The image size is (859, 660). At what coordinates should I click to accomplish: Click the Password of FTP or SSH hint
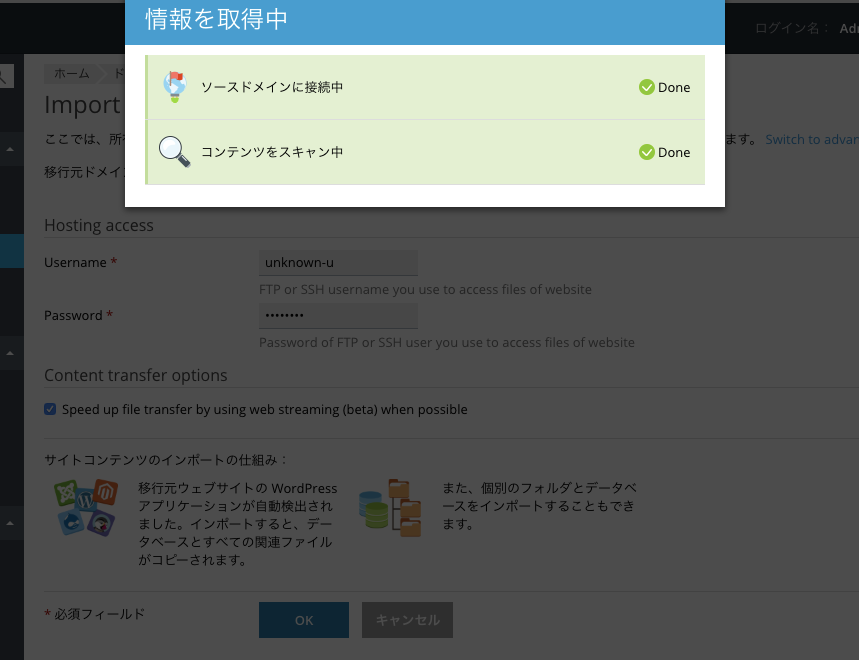(446, 342)
